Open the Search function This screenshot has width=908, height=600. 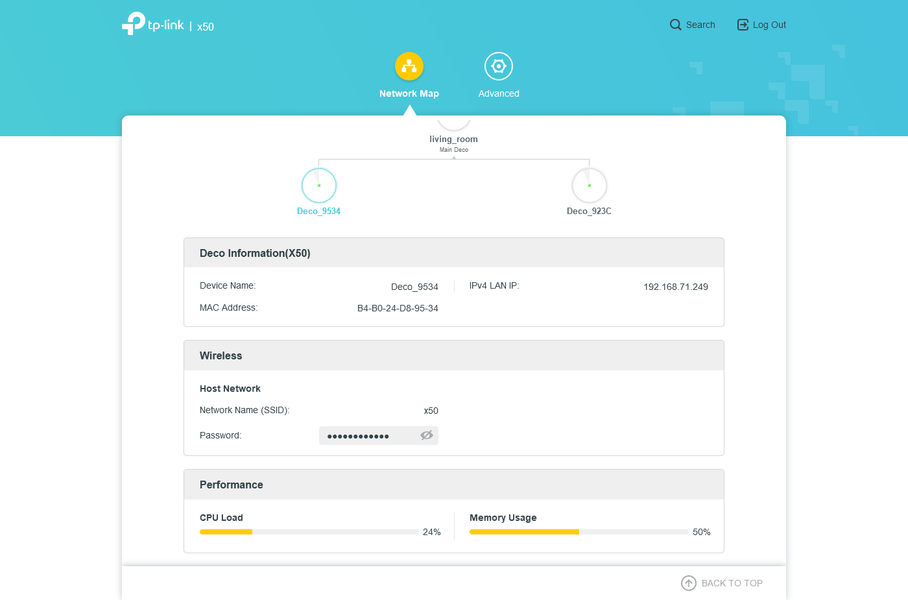pos(693,25)
